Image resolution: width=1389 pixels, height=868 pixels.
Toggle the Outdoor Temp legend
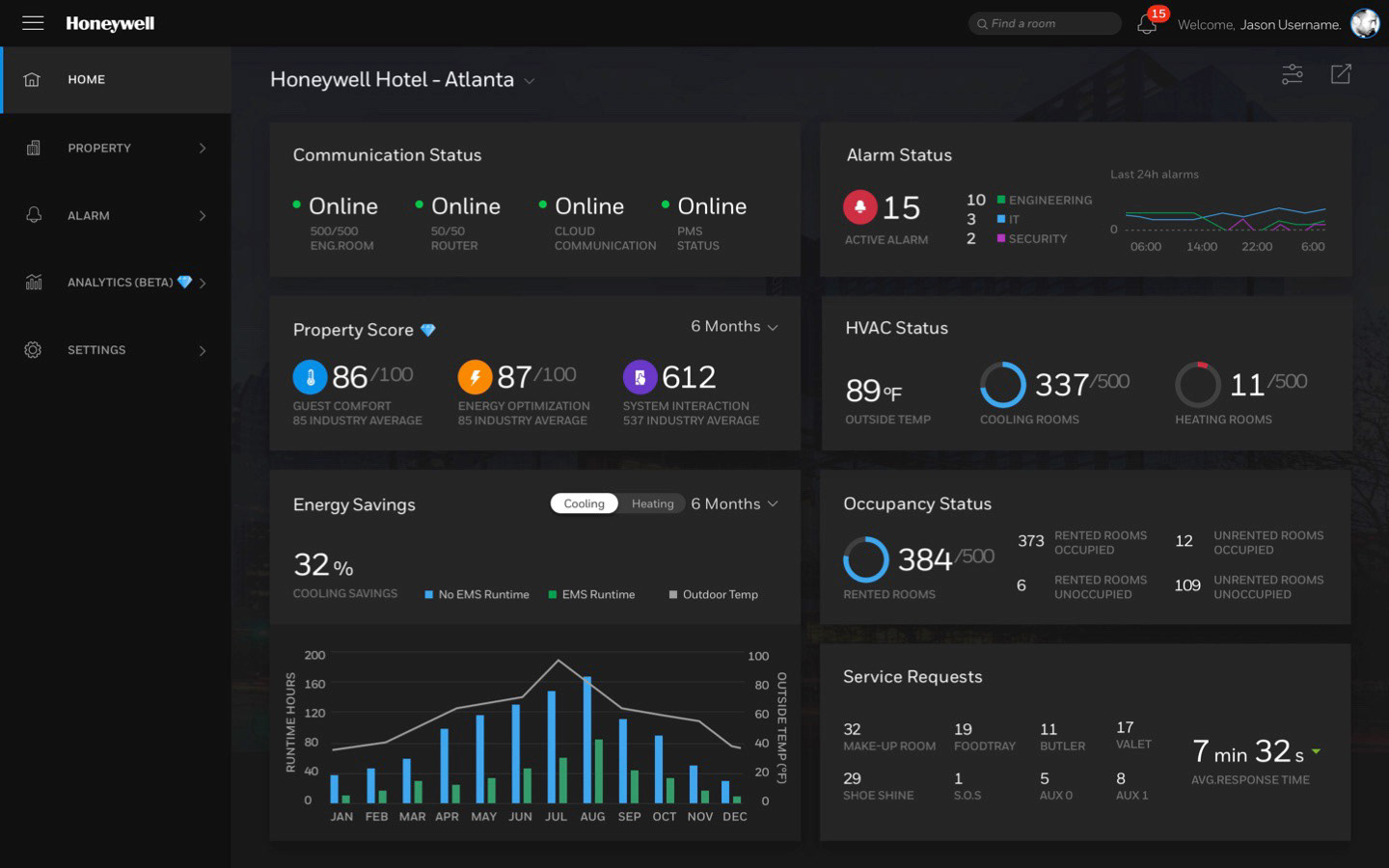pyautogui.click(x=714, y=595)
